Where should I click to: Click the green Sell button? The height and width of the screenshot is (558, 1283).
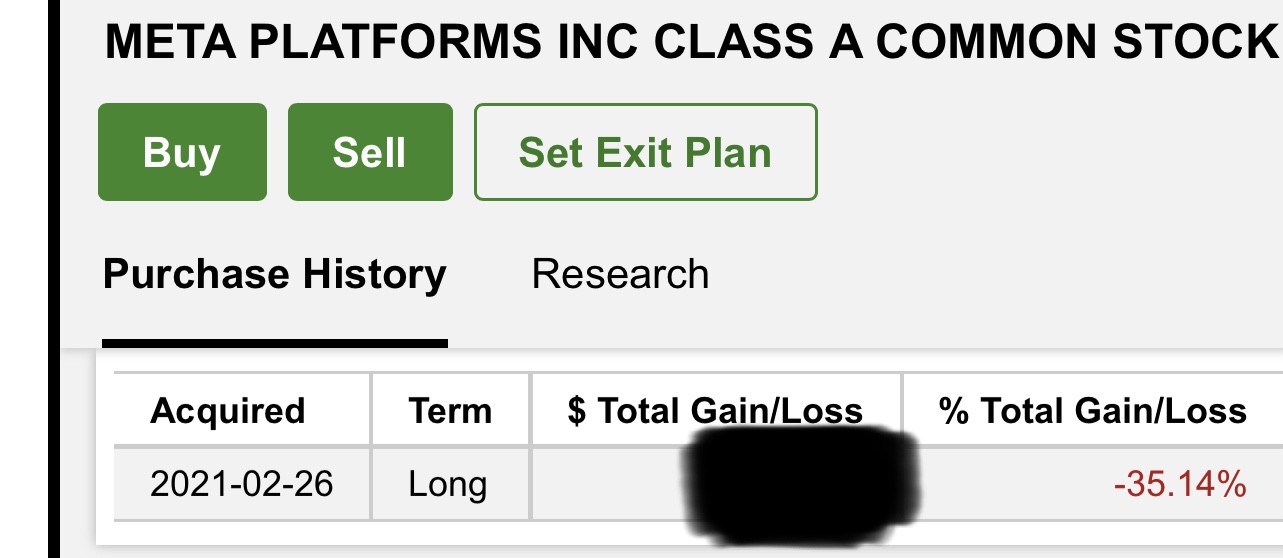[x=370, y=152]
